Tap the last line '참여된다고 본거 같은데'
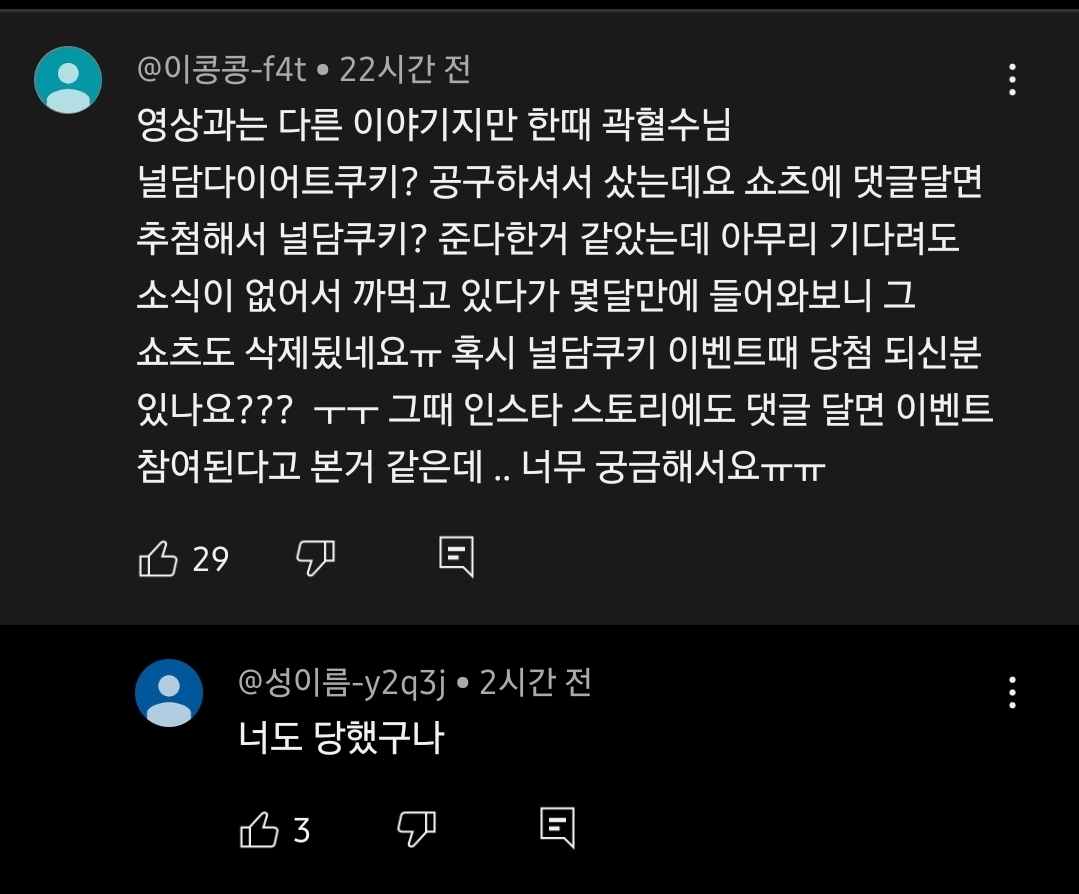 pos(310,467)
